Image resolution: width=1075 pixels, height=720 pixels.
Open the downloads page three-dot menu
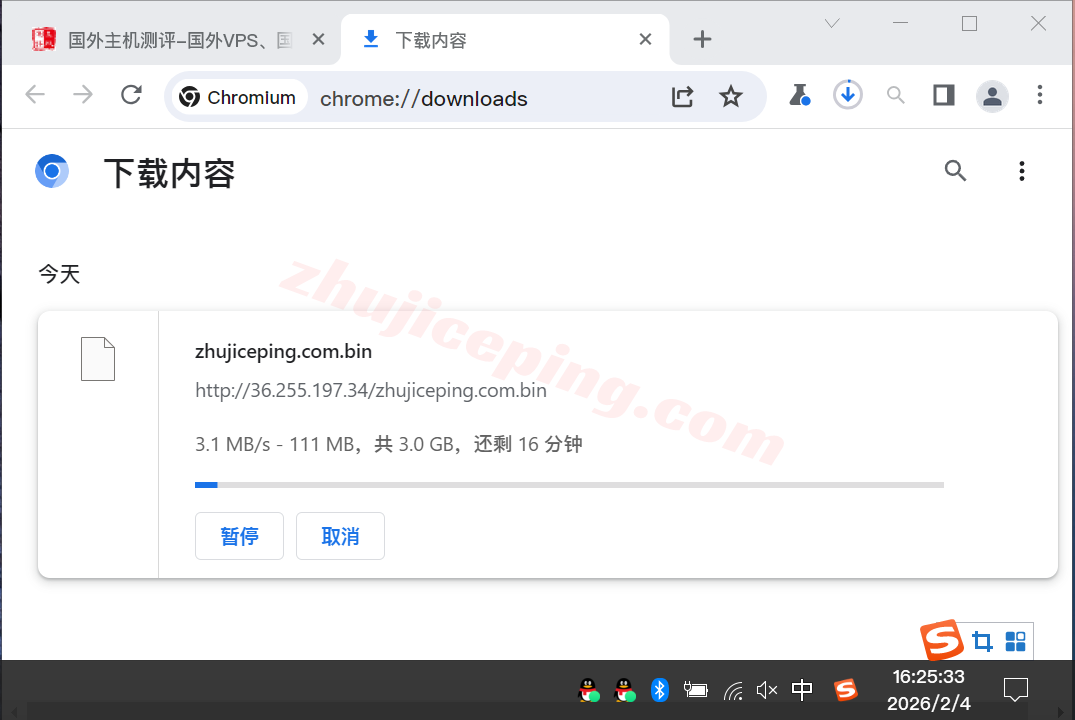click(1022, 171)
